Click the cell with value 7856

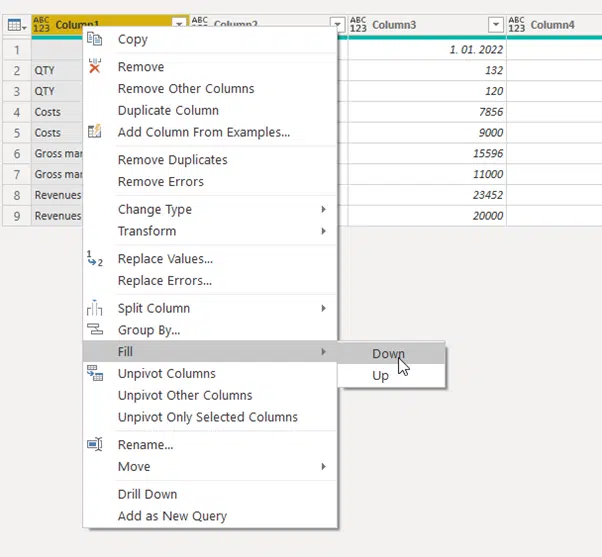427,112
